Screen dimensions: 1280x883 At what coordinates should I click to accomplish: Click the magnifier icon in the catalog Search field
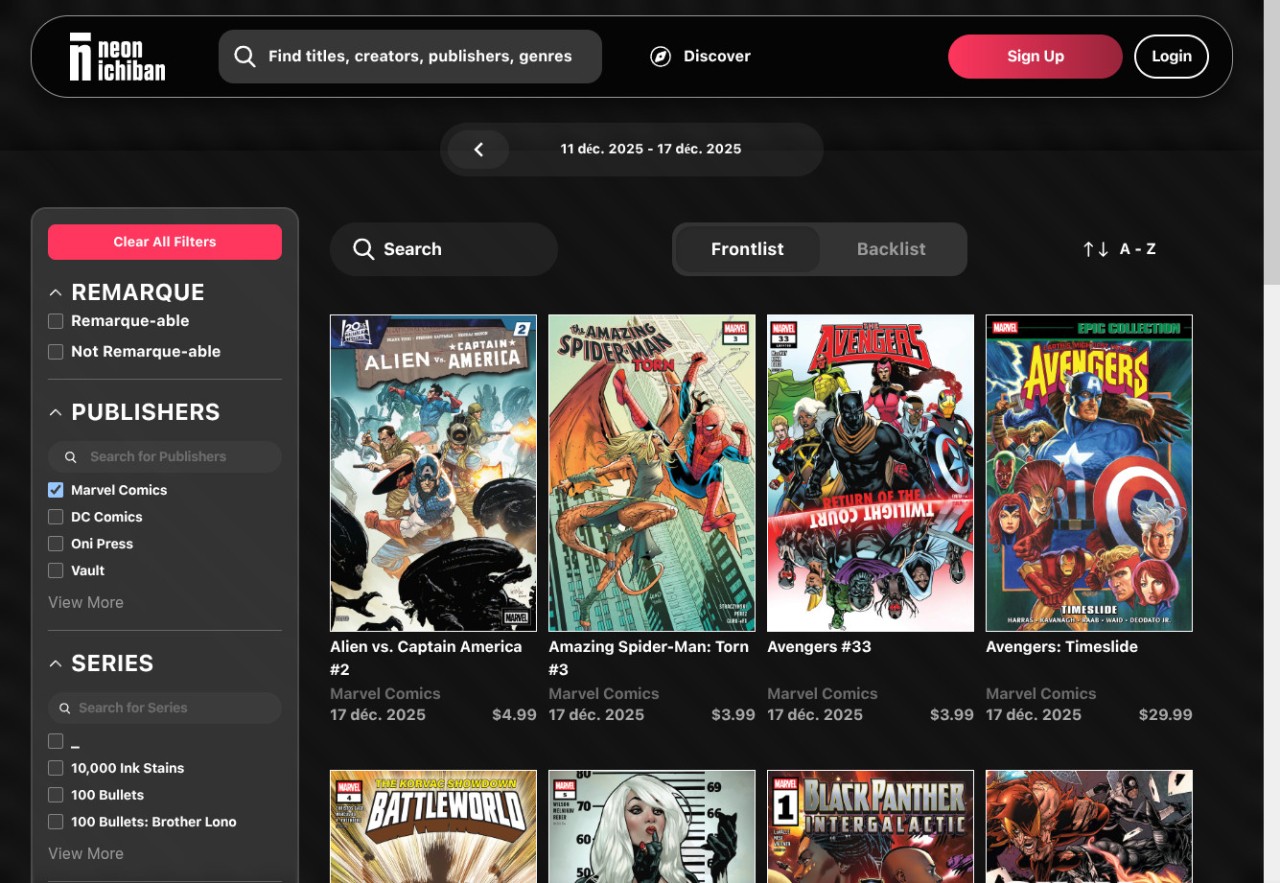point(364,249)
